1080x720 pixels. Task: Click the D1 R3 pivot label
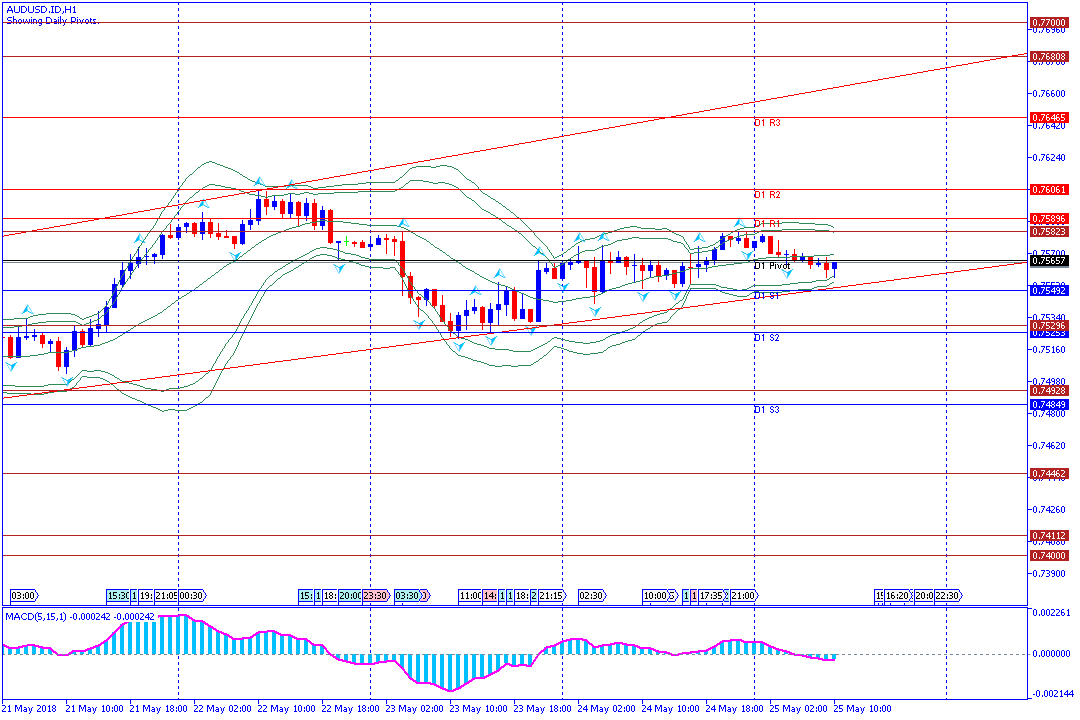pyautogui.click(x=767, y=123)
